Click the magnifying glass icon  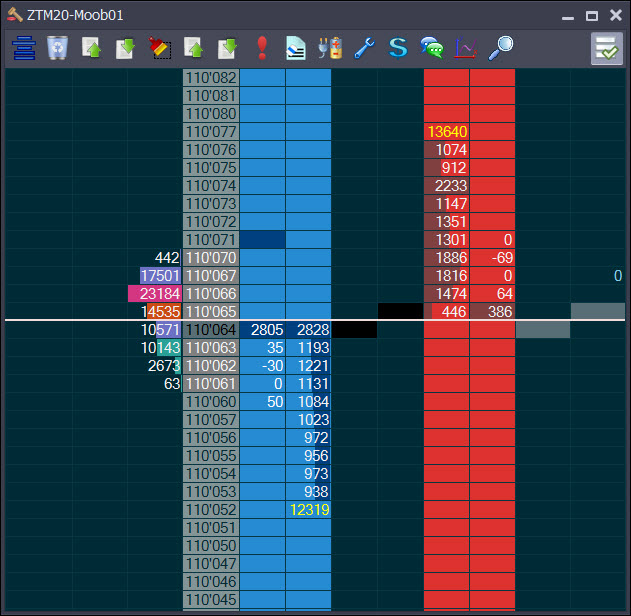tap(500, 47)
